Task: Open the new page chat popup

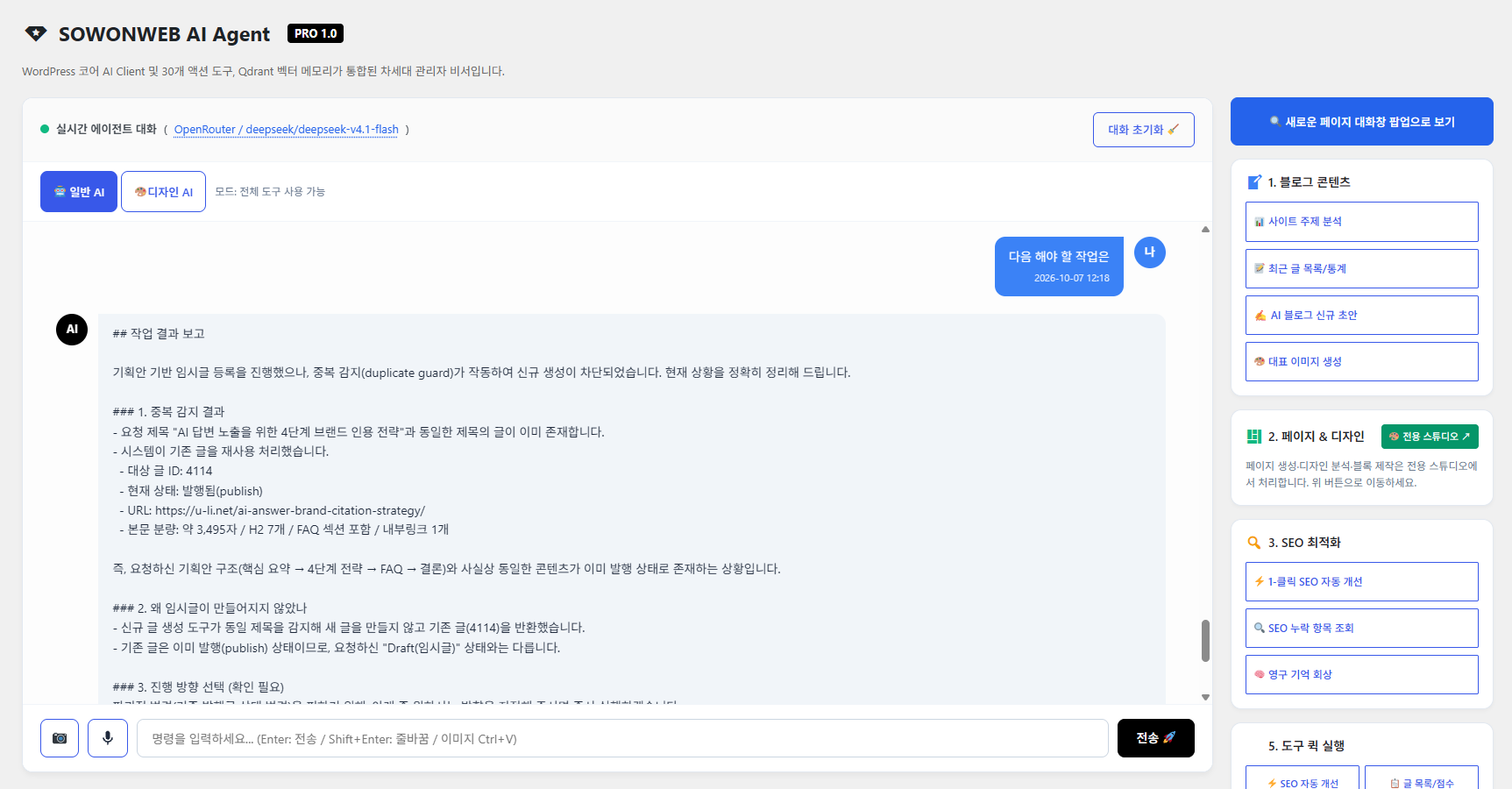Action: click(1362, 122)
